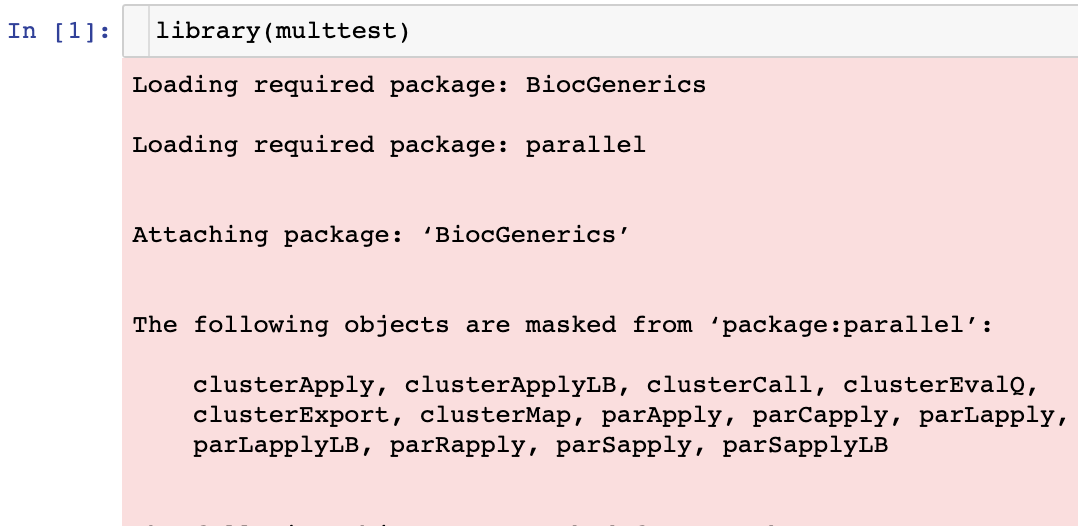
Task: Click 'The following objects are masked' line
Action: pos(563,325)
